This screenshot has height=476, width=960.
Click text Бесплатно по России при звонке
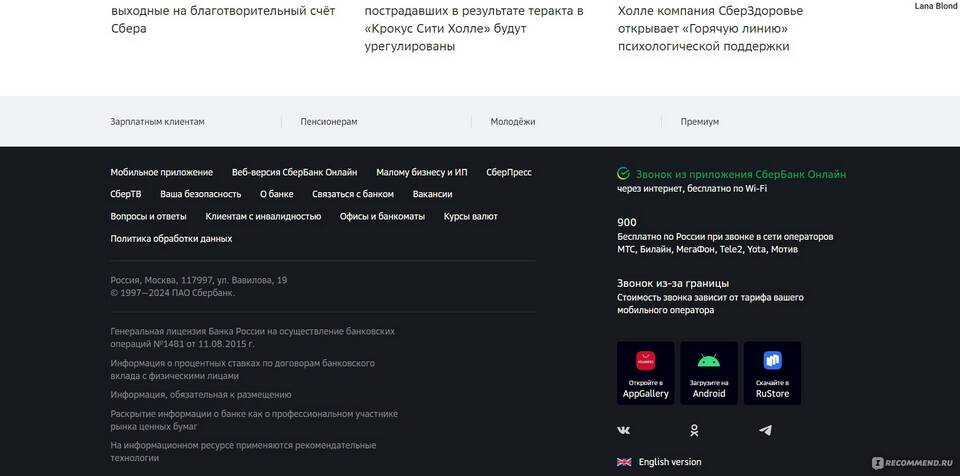click(725, 243)
